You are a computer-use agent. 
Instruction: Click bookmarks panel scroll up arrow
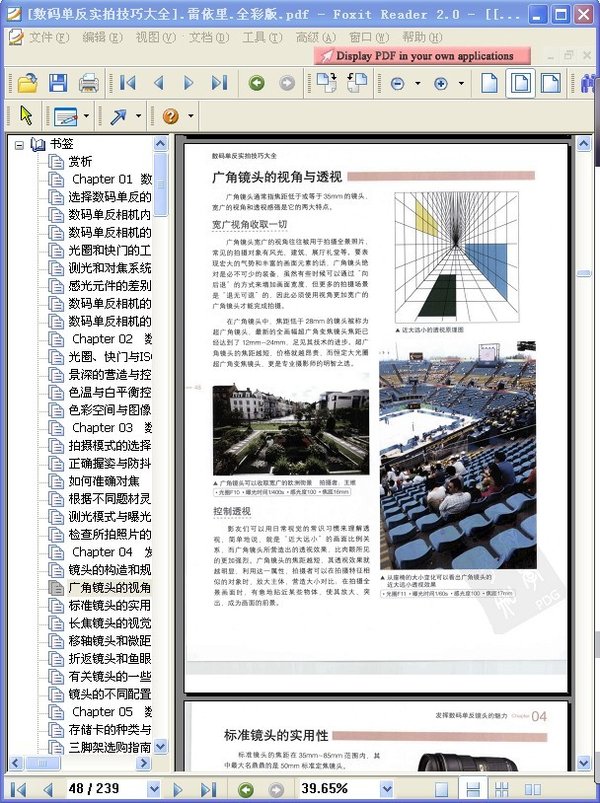click(x=161, y=144)
